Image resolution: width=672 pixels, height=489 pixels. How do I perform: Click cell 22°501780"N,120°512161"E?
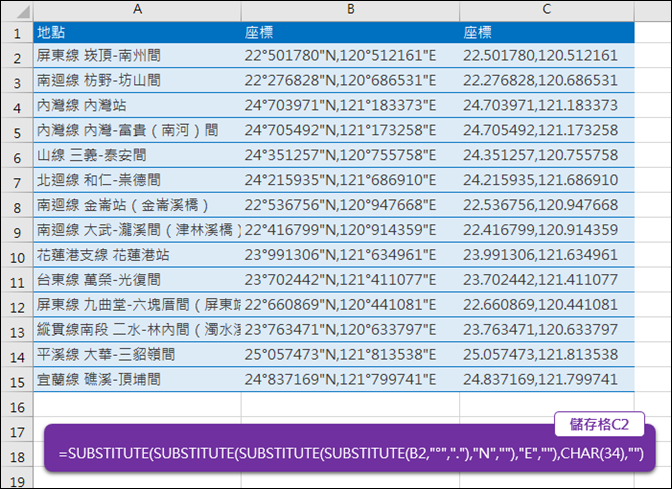click(x=351, y=55)
